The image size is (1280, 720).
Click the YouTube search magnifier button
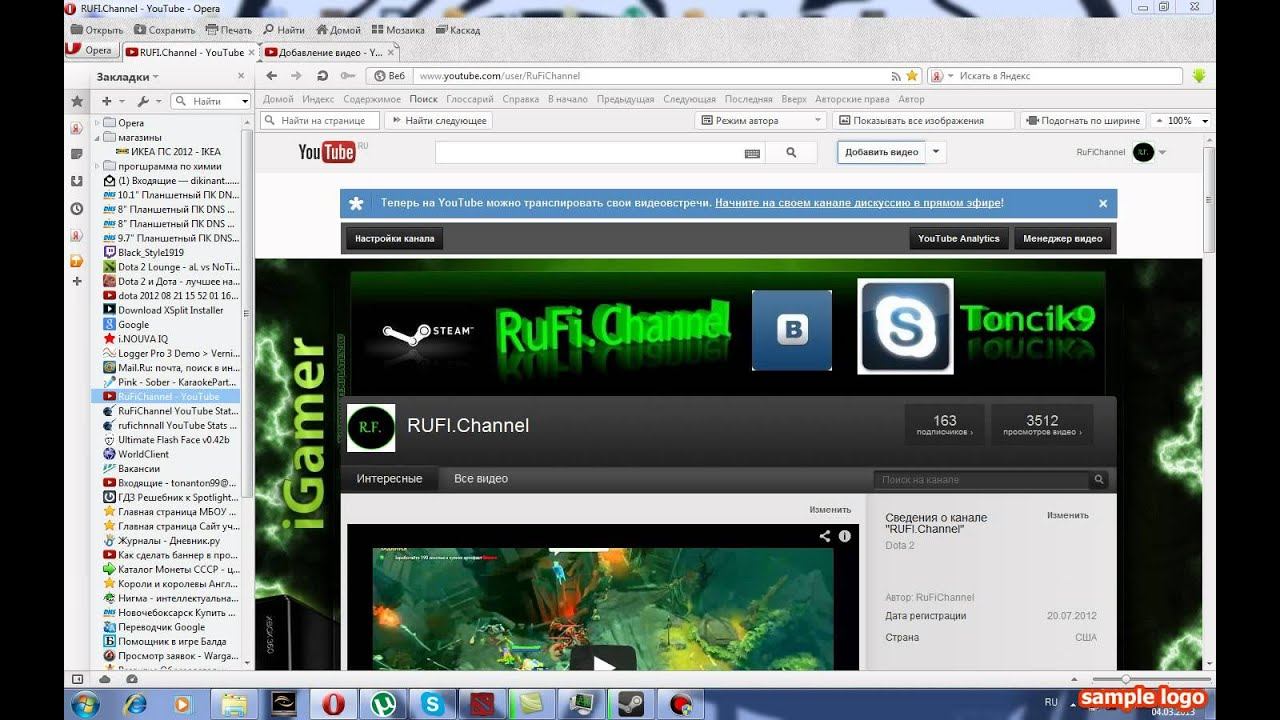[791, 153]
